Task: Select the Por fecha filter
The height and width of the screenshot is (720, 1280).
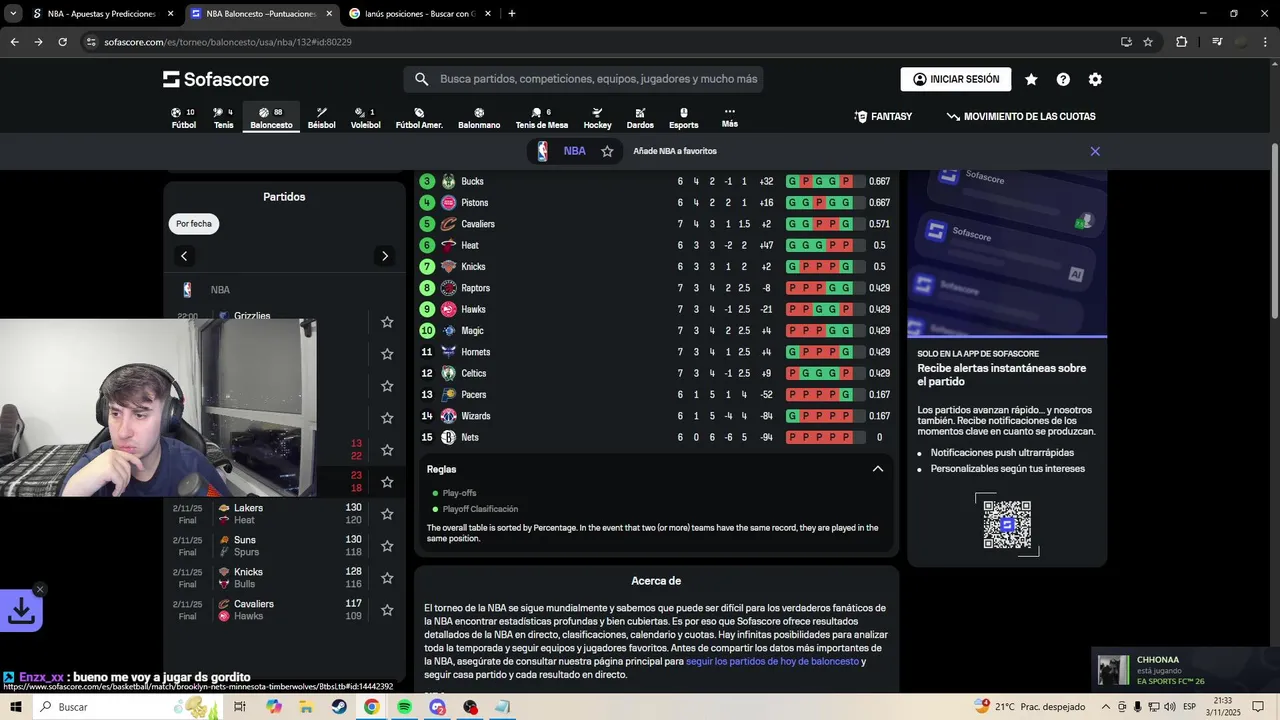Action: point(194,224)
